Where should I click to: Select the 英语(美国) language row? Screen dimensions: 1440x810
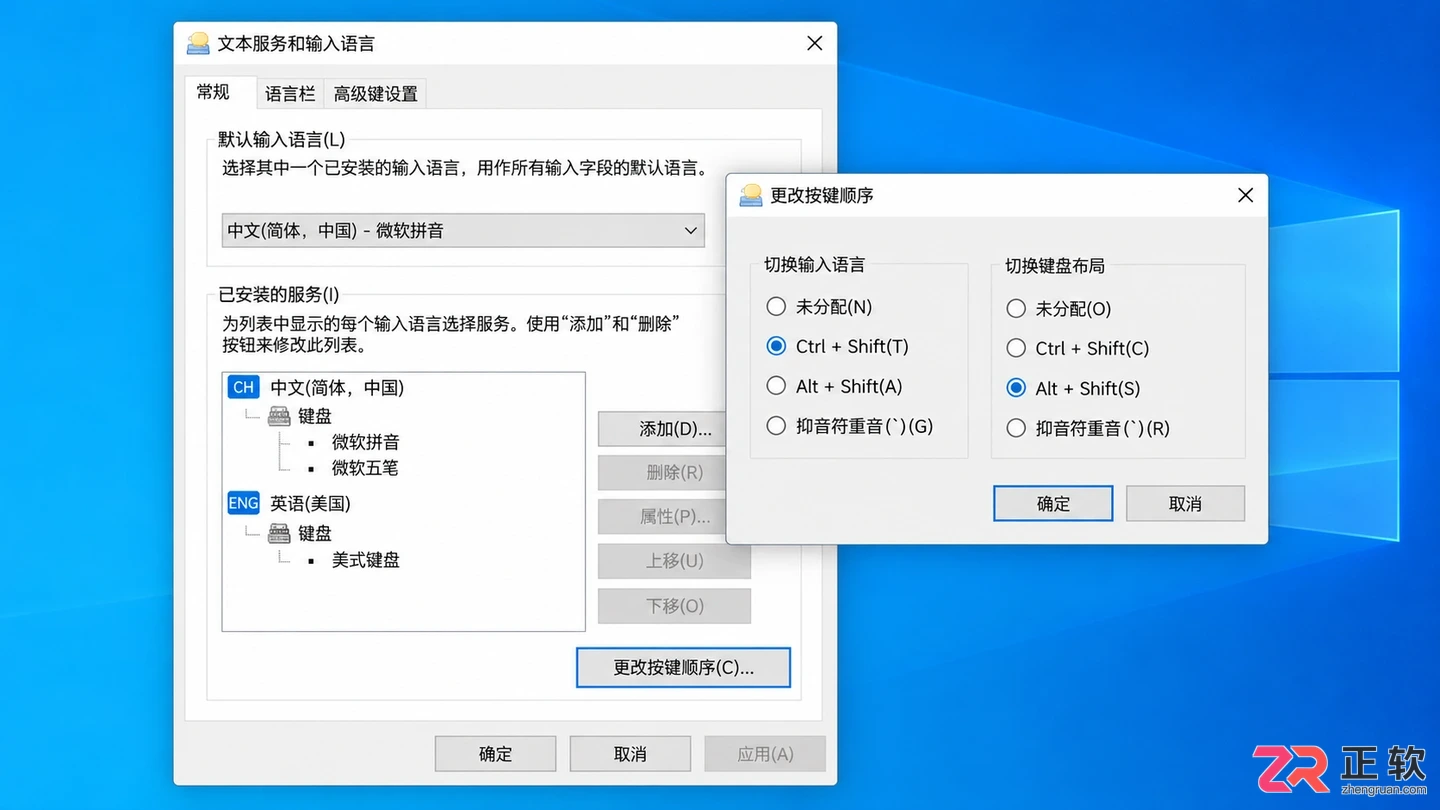[x=310, y=504]
